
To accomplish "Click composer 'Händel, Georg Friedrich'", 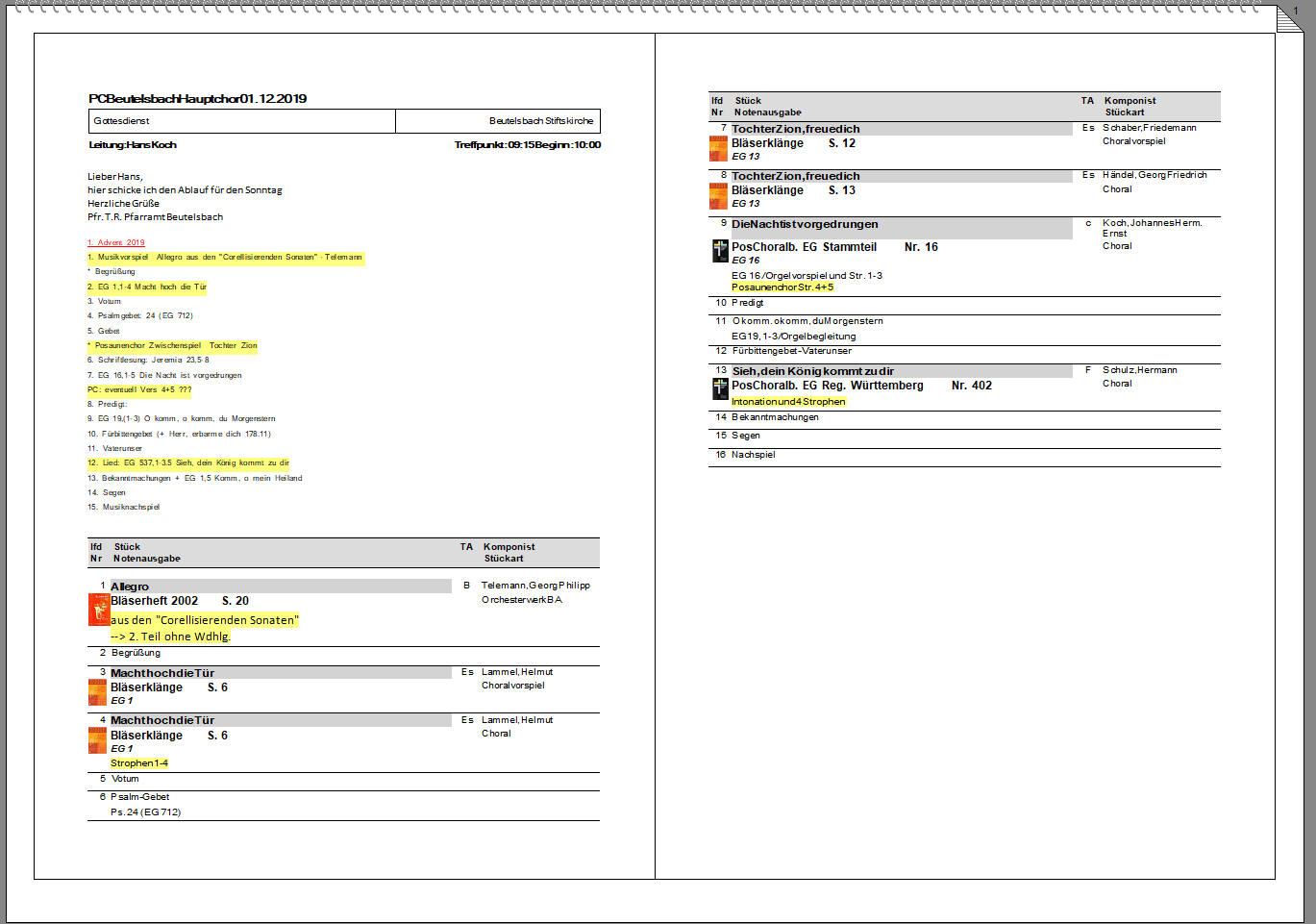I will tap(1155, 175).
